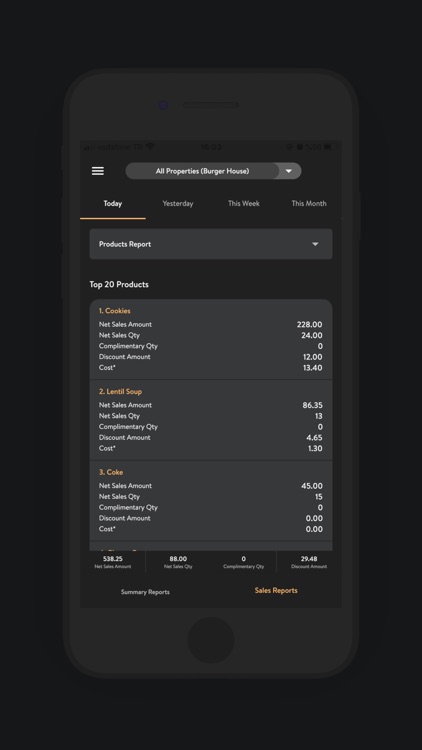Select Coke net sales qty 15

point(319,496)
